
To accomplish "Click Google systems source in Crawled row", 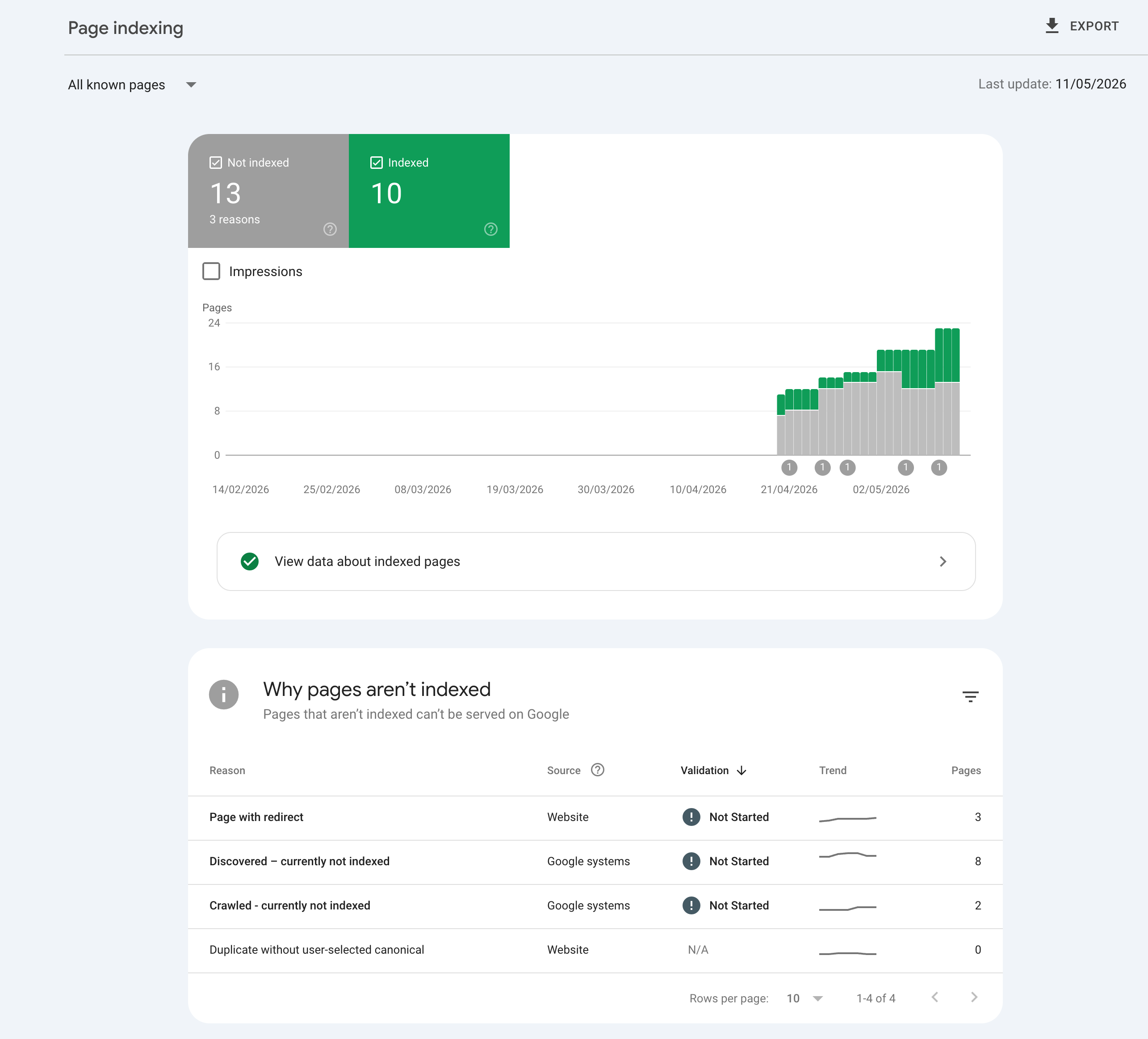I will click(588, 906).
